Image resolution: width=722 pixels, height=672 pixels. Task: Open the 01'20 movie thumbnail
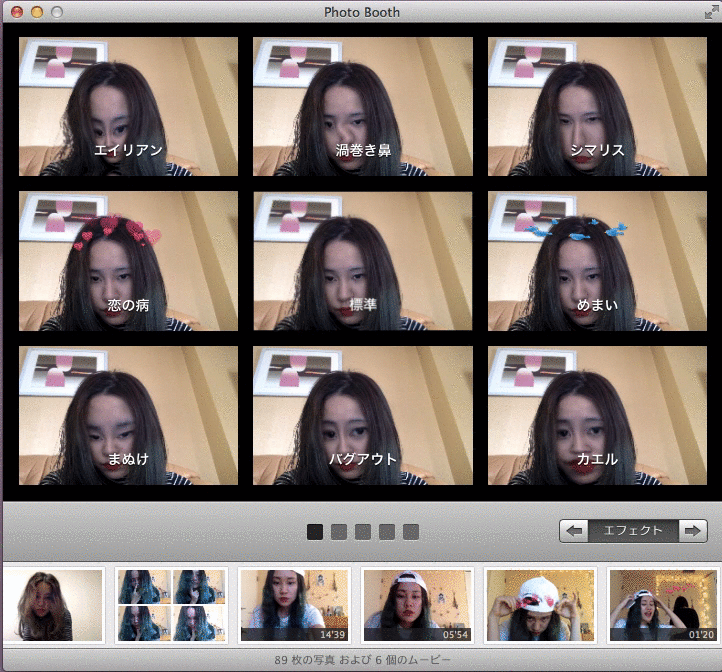(x=663, y=605)
